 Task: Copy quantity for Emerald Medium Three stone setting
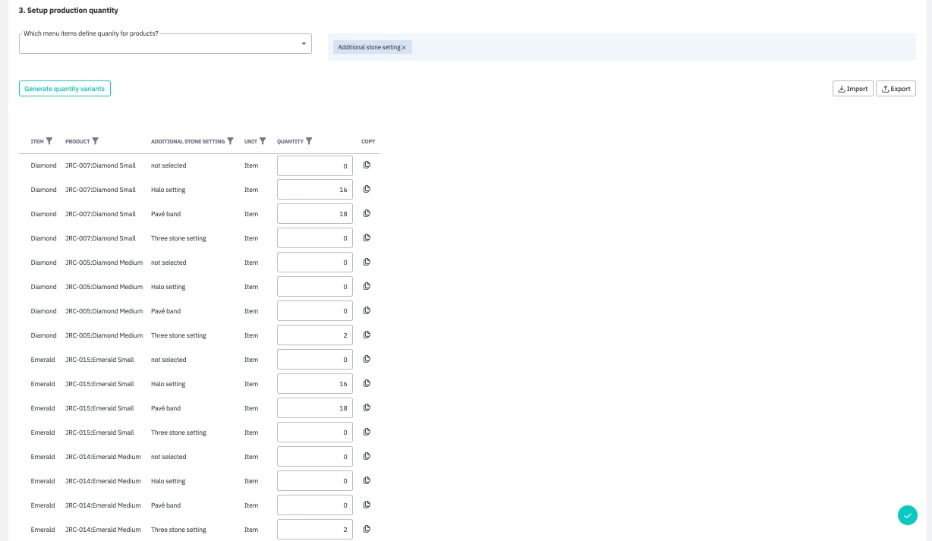coord(366,529)
